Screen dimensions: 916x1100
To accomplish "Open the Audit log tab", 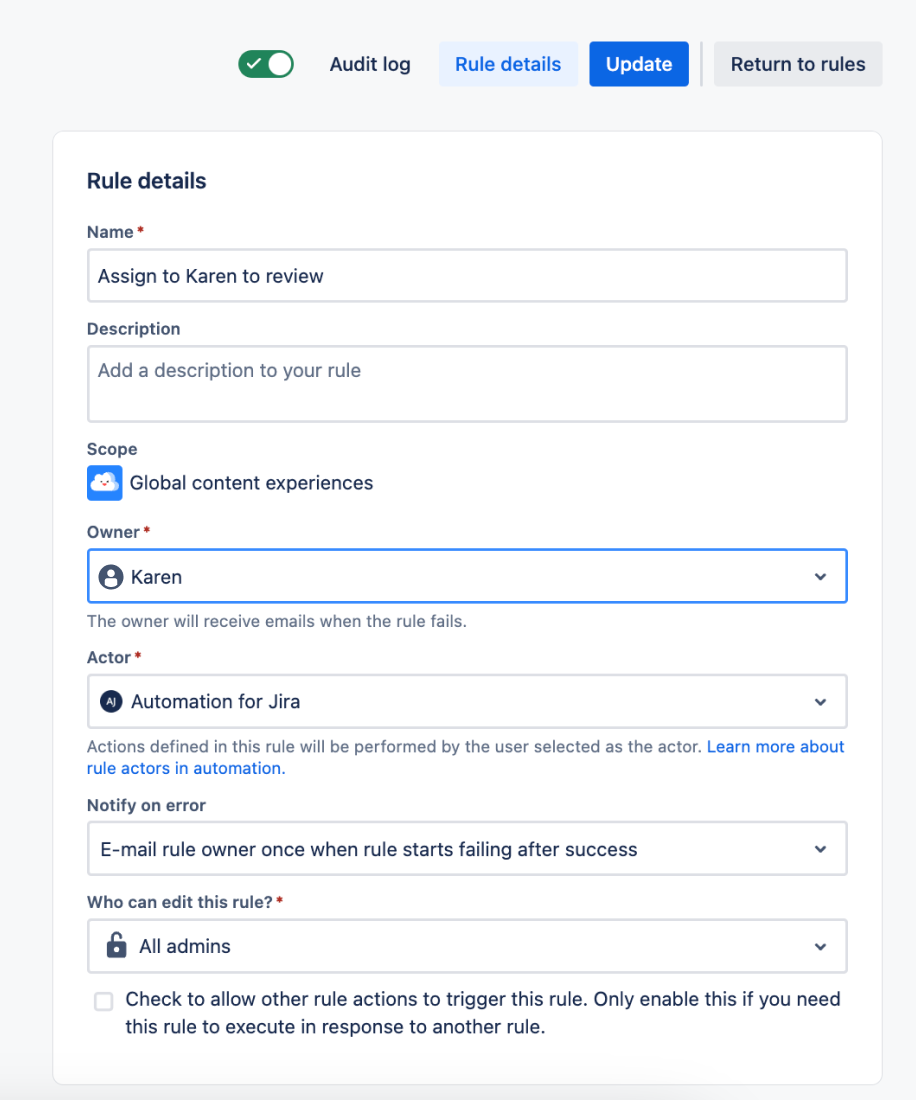I will tap(370, 64).
